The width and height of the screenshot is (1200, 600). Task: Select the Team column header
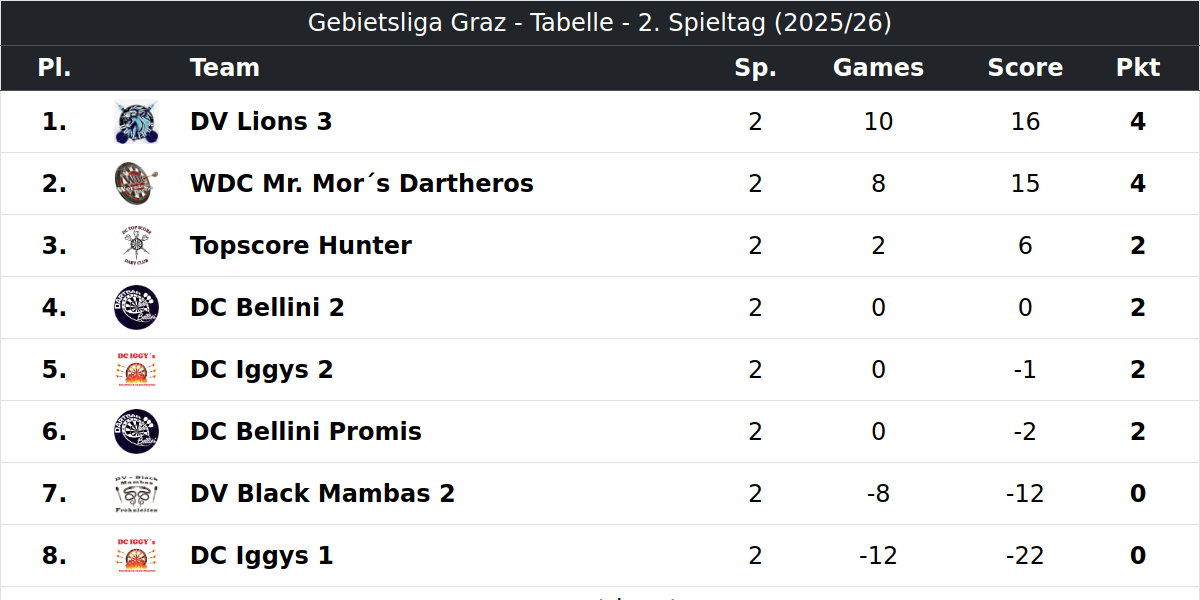click(x=225, y=68)
